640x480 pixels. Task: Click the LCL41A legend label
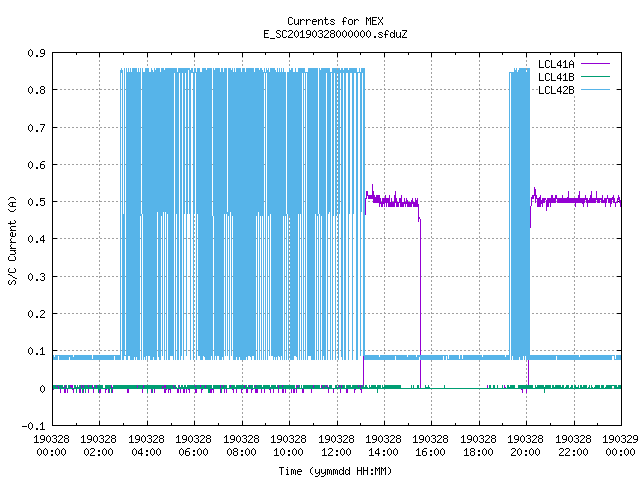(x=556, y=64)
